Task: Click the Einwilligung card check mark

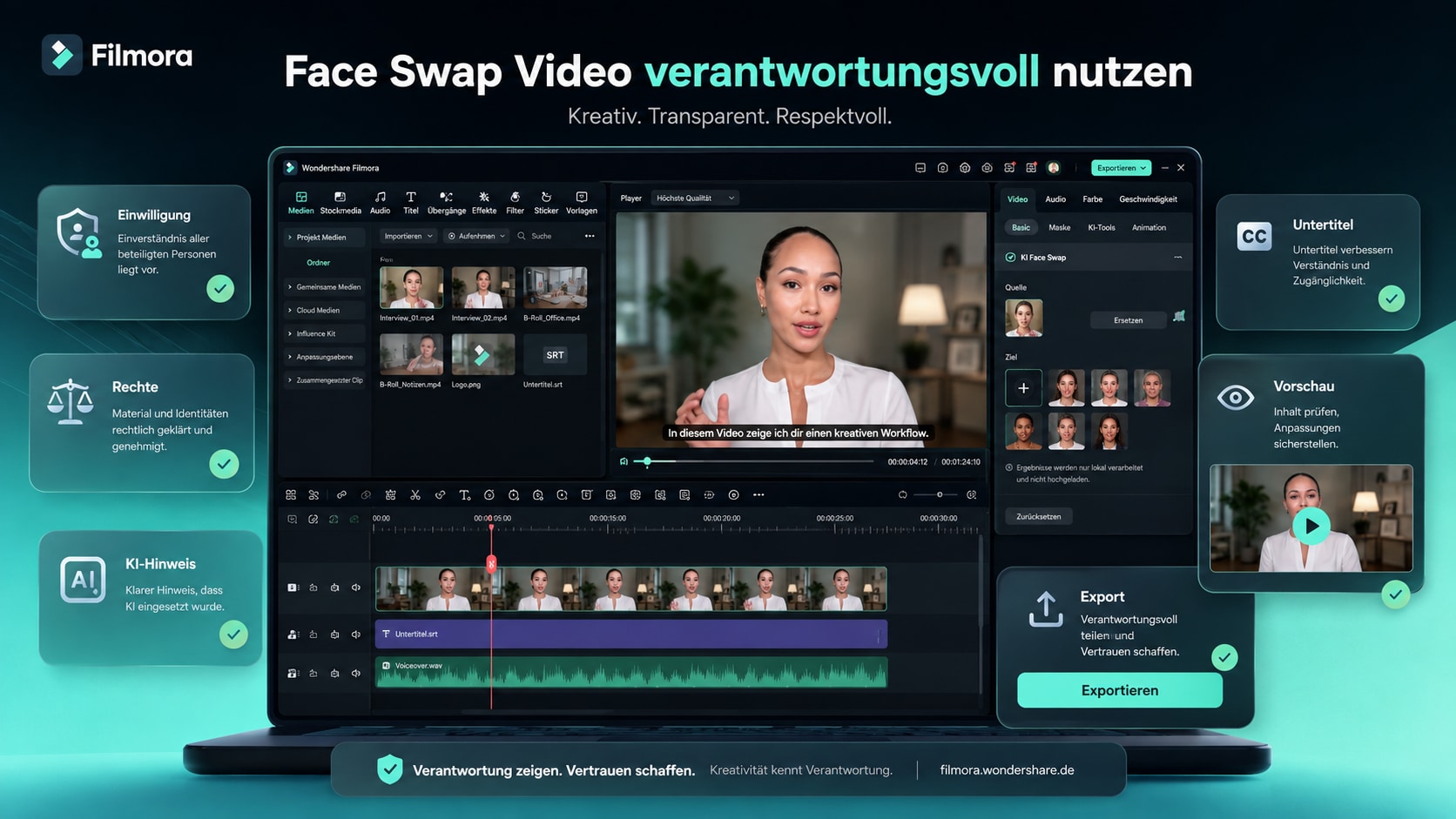Action: coord(220,288)
